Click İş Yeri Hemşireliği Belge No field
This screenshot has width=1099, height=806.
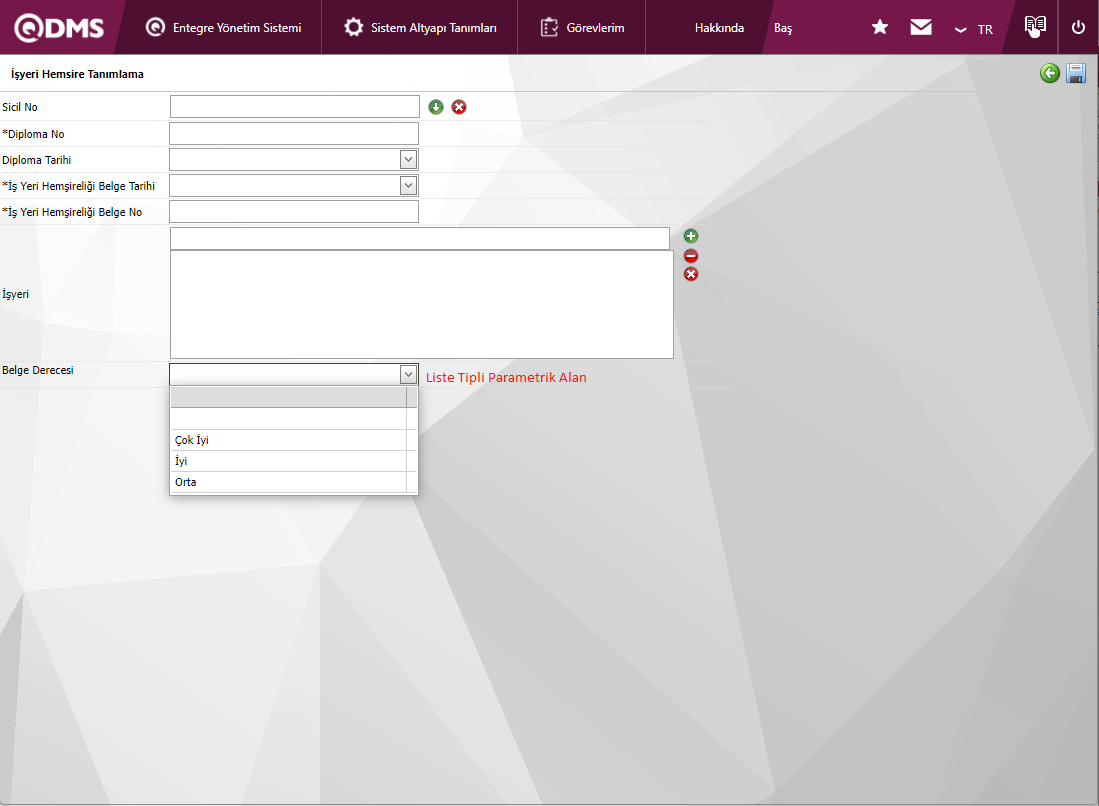pyautogui.click(x=294, y=212)
